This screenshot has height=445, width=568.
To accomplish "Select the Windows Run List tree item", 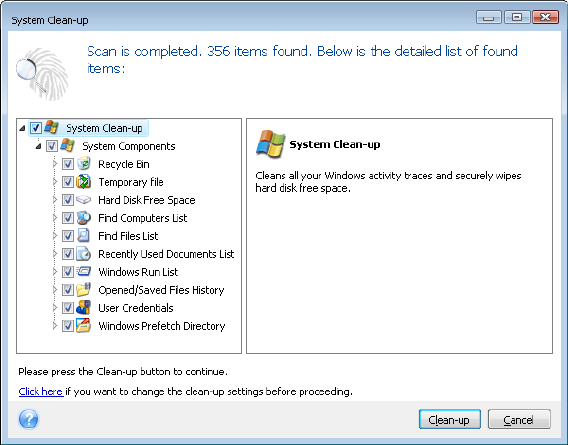I will (138, 272).
